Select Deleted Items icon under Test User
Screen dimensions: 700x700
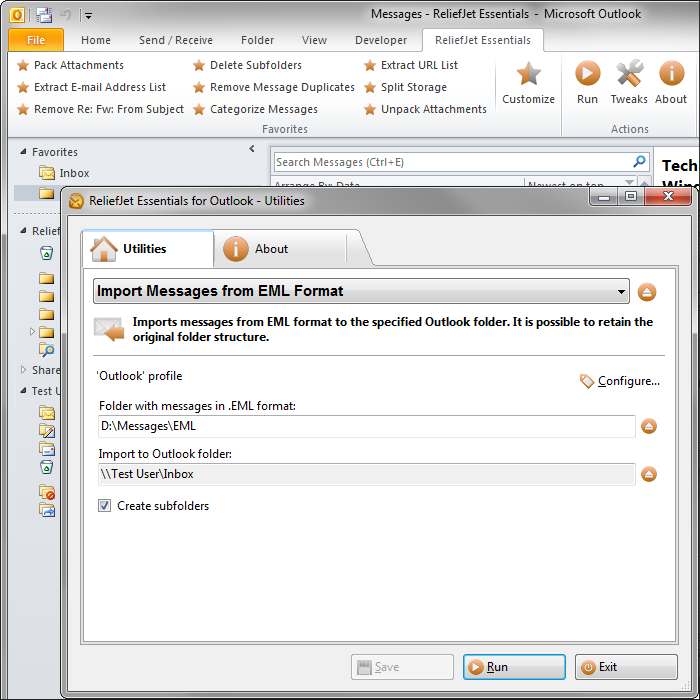coord(46,467)
